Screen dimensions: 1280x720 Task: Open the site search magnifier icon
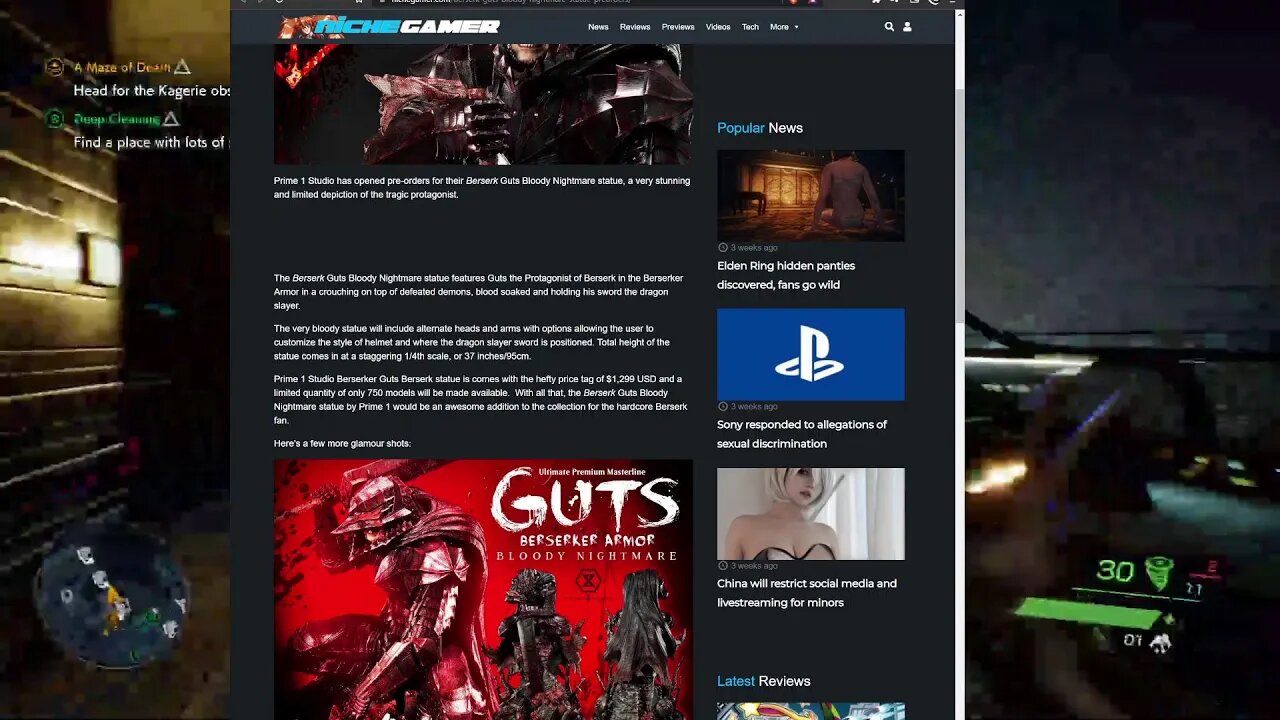pyautogui.click(x=889, y=27)
